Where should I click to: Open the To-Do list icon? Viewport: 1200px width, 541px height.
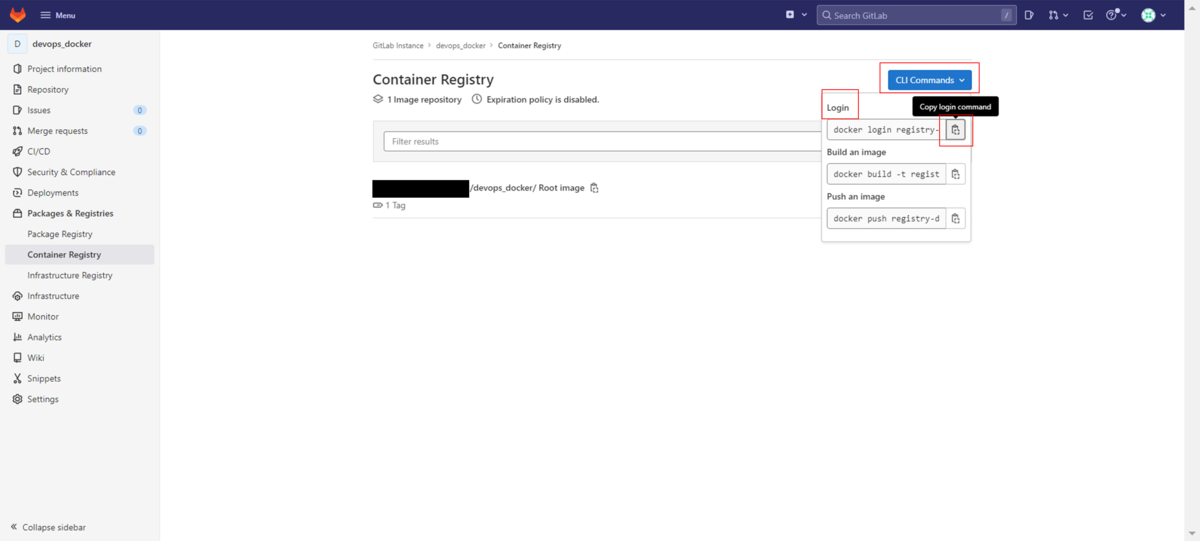pyautogui.click(x=1088, y=15)
